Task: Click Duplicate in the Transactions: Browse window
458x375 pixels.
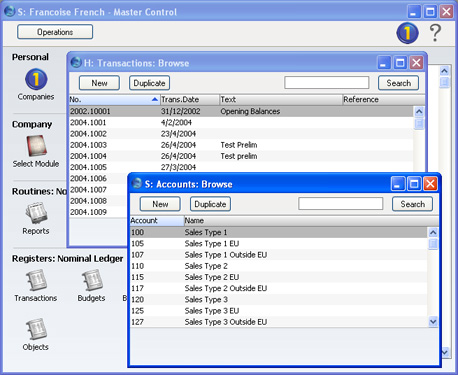Action: pos(149,83)
